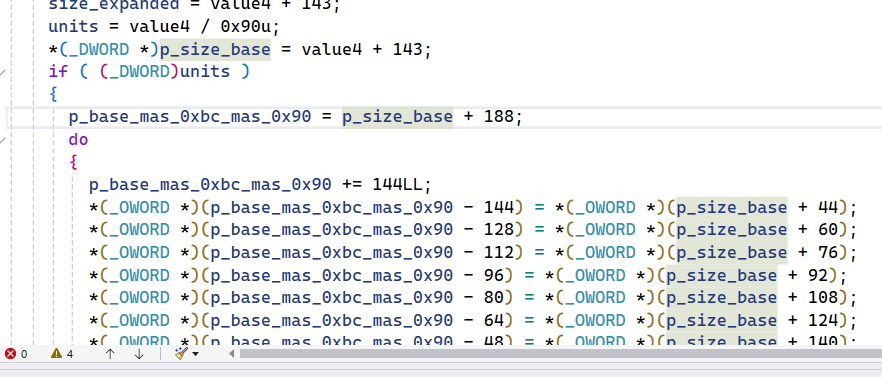Click the horizontal scrollbar thumb
This screenshot has height=377, width=882.
(561, 354)
